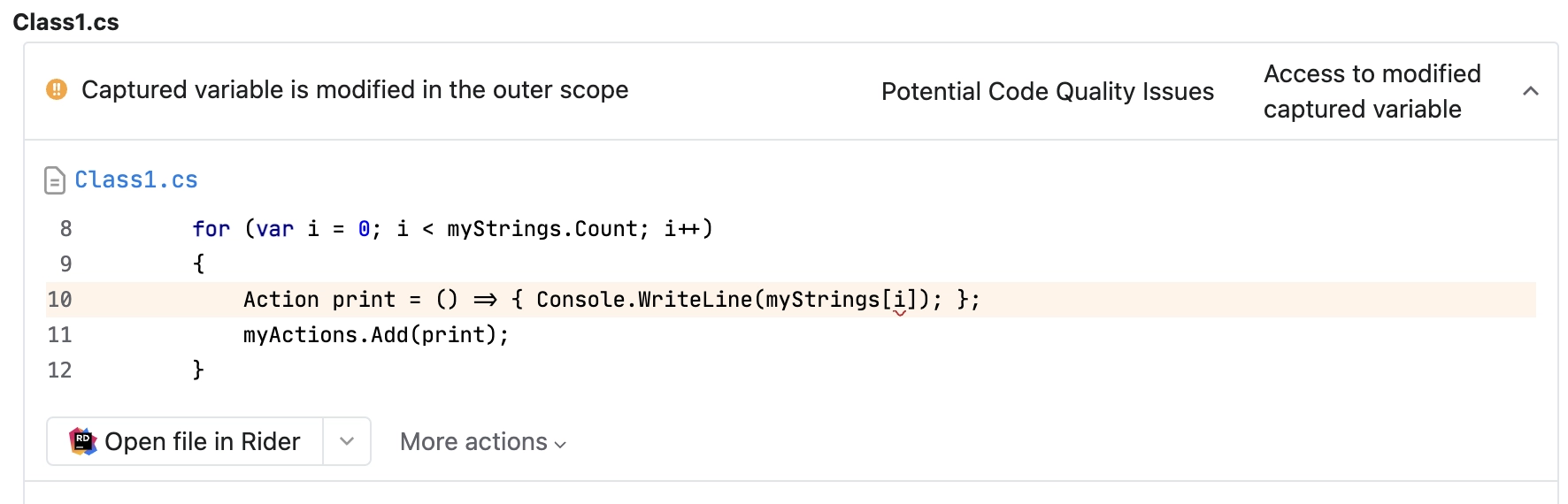This screenshot has height=504, width=1568.
Task: Expand the More actions menu
Action: coord(483,441)
